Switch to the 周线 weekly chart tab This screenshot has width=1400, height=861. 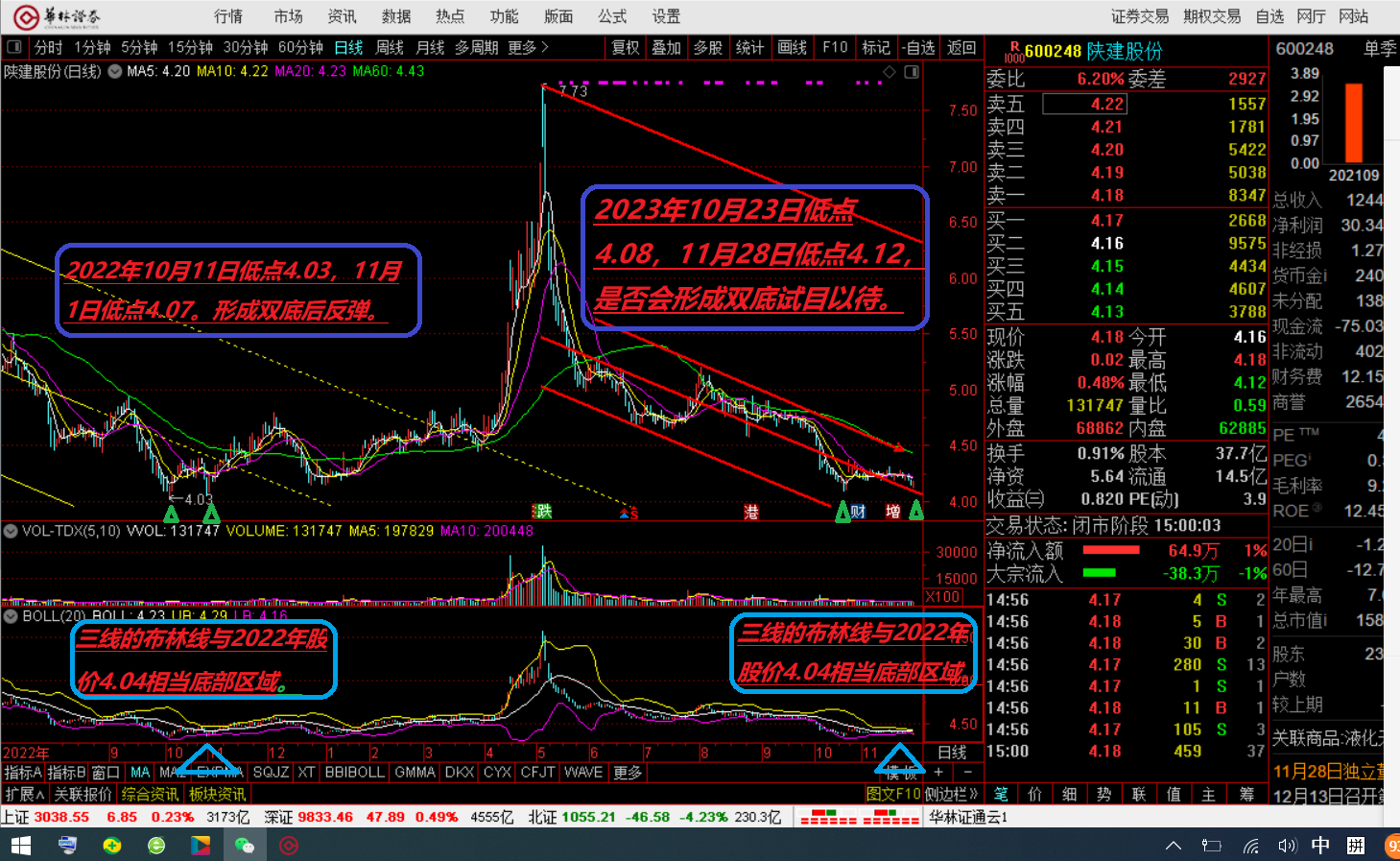tap(390, 47)
